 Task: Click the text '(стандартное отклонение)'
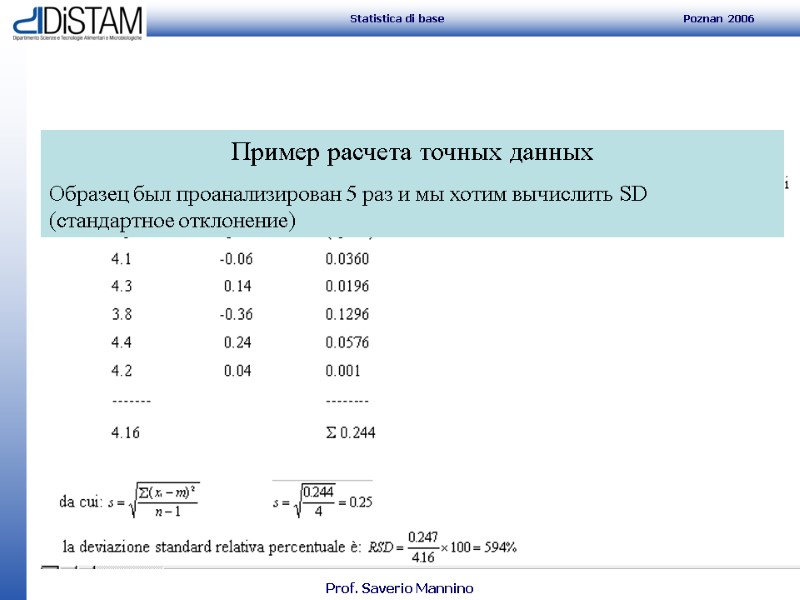click(x=172, y=221)
